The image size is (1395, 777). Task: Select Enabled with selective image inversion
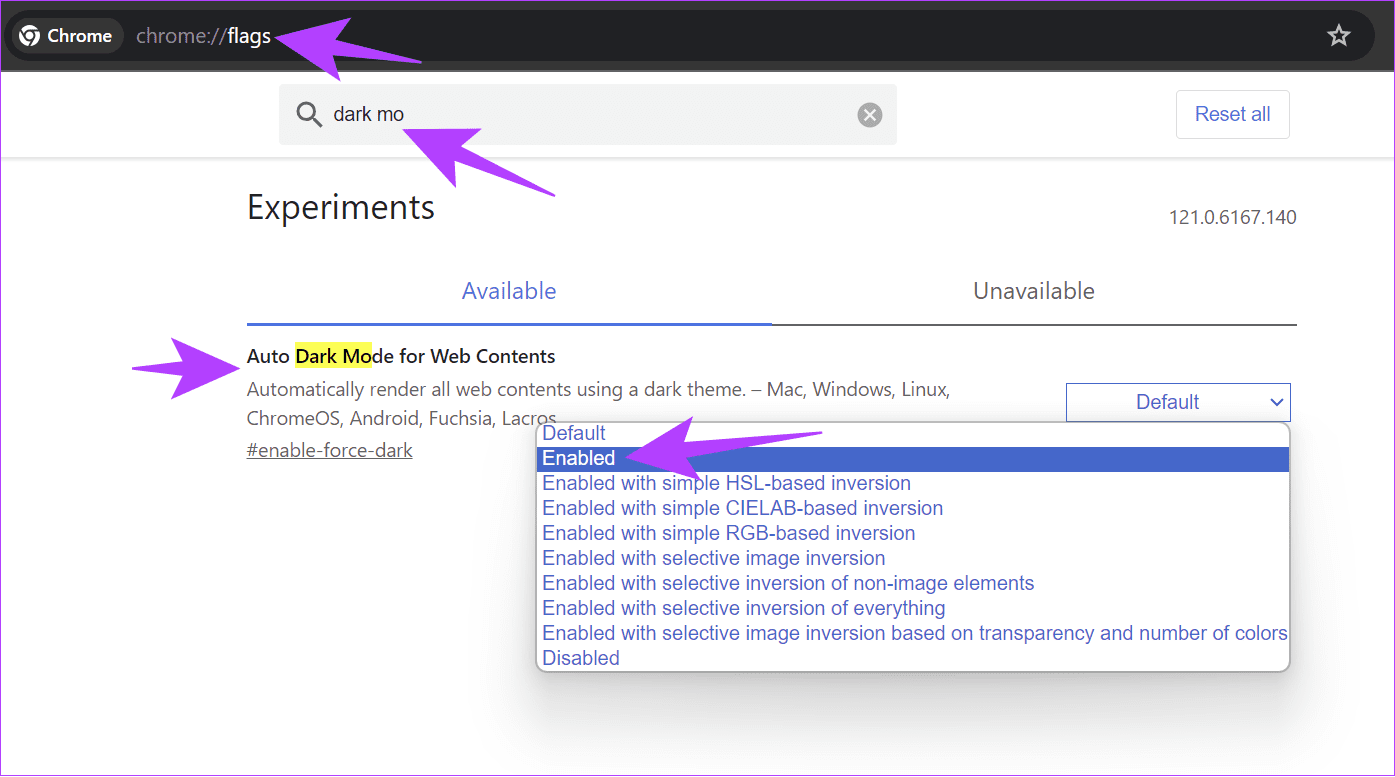click(x=913, y=559)
